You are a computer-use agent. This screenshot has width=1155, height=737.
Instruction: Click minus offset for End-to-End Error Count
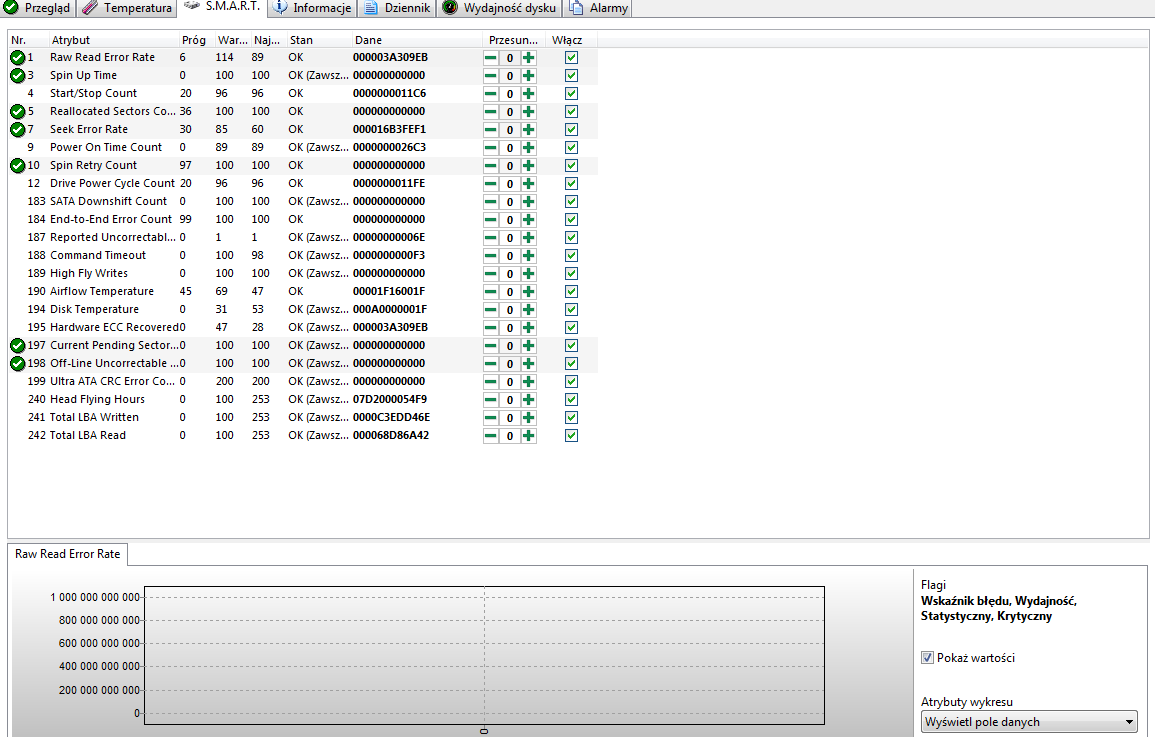coord(491,219)
